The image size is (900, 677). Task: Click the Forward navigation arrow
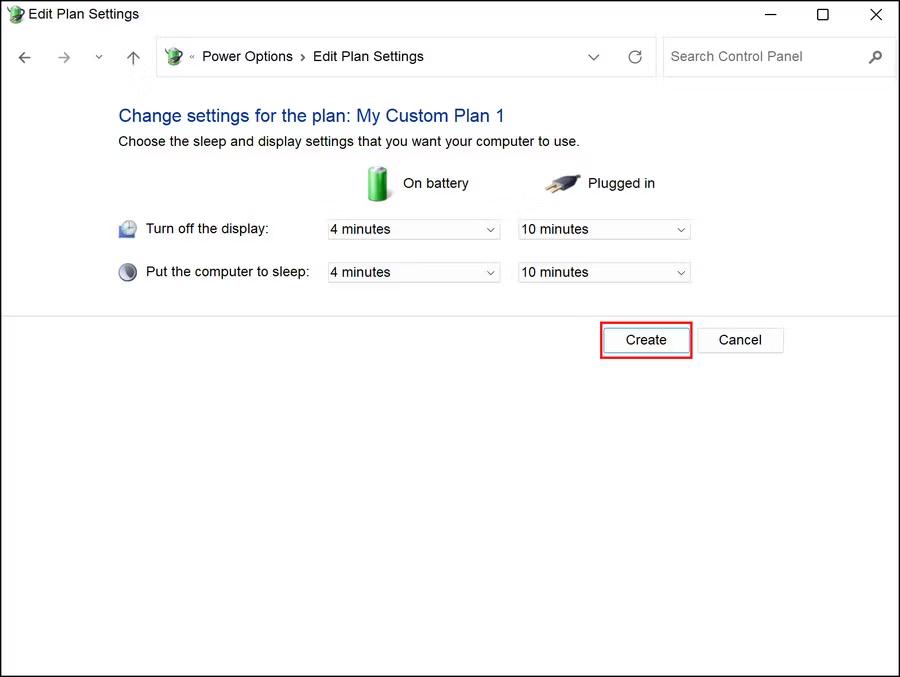pos(64,58)
